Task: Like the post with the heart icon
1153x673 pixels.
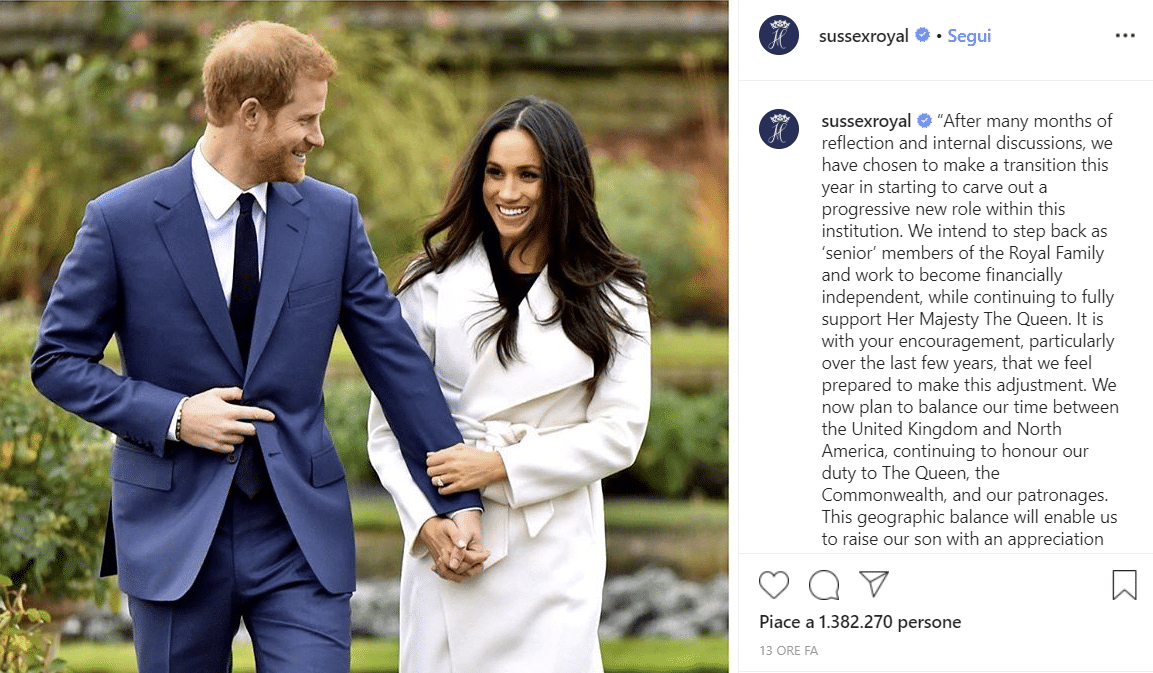Action: click(774, 585)
